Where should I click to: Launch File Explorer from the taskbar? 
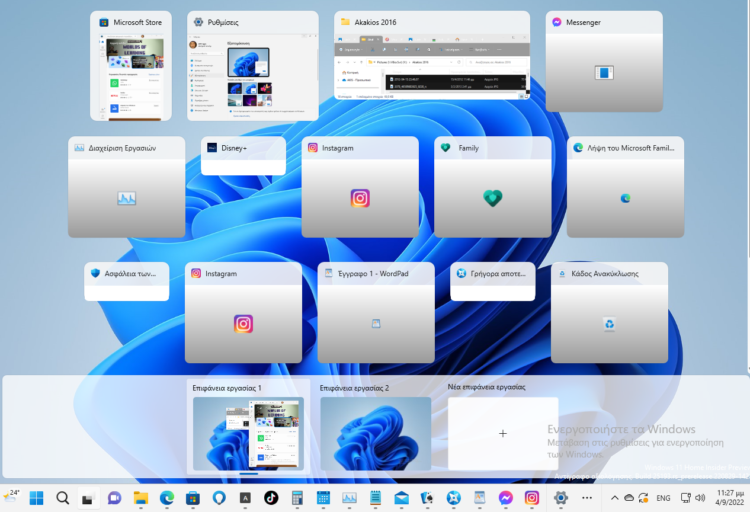141,498
